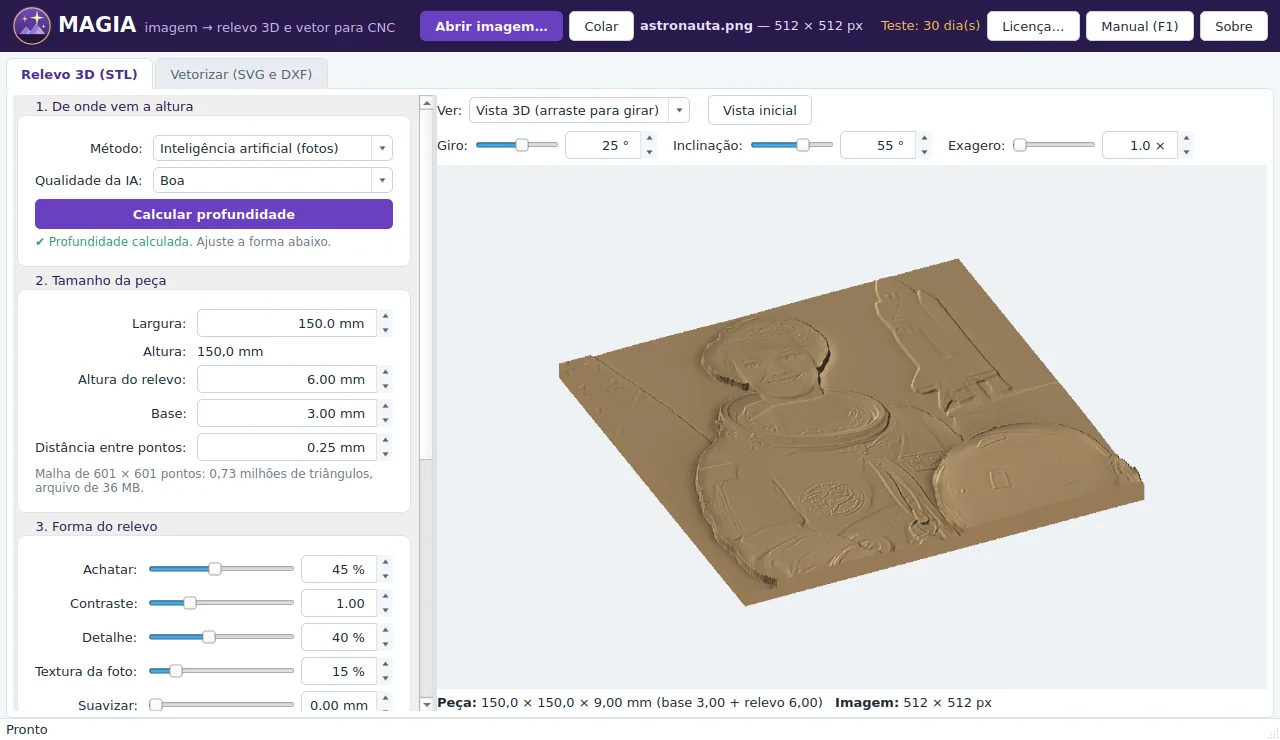Click the Exagero slider
This screenshot has height=740, width=1280.
(x=1054, y=145)
